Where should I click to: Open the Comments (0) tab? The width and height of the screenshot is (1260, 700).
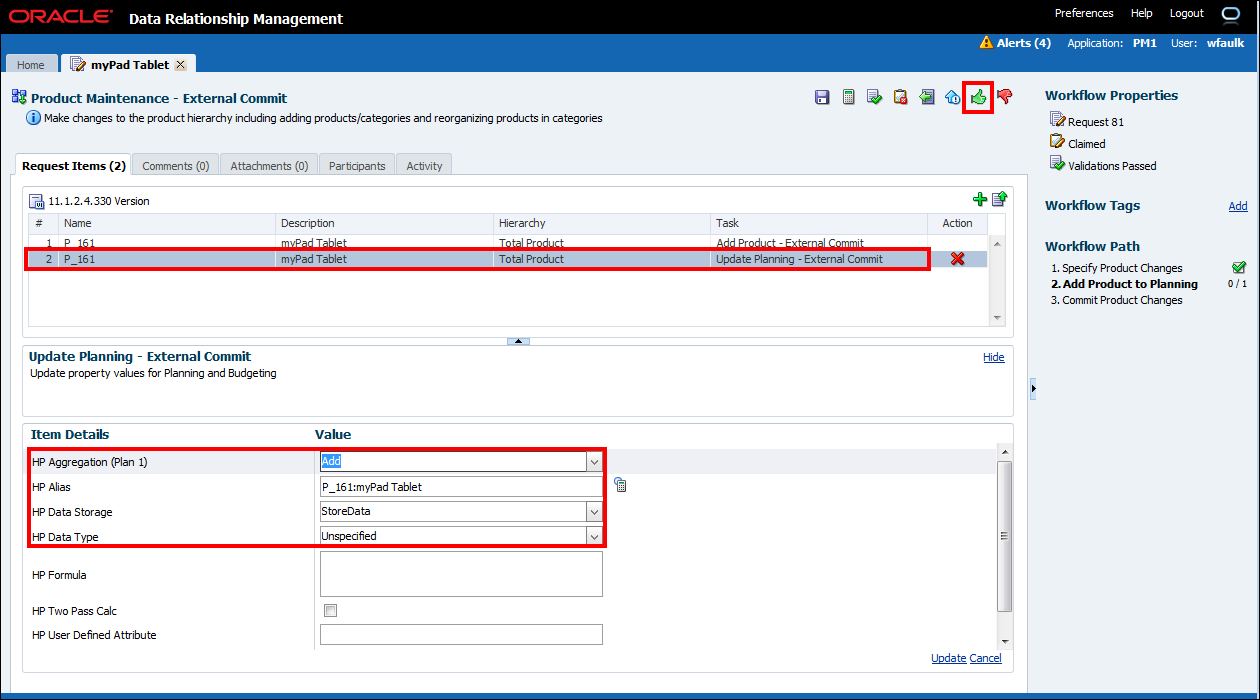click(175, 166)
